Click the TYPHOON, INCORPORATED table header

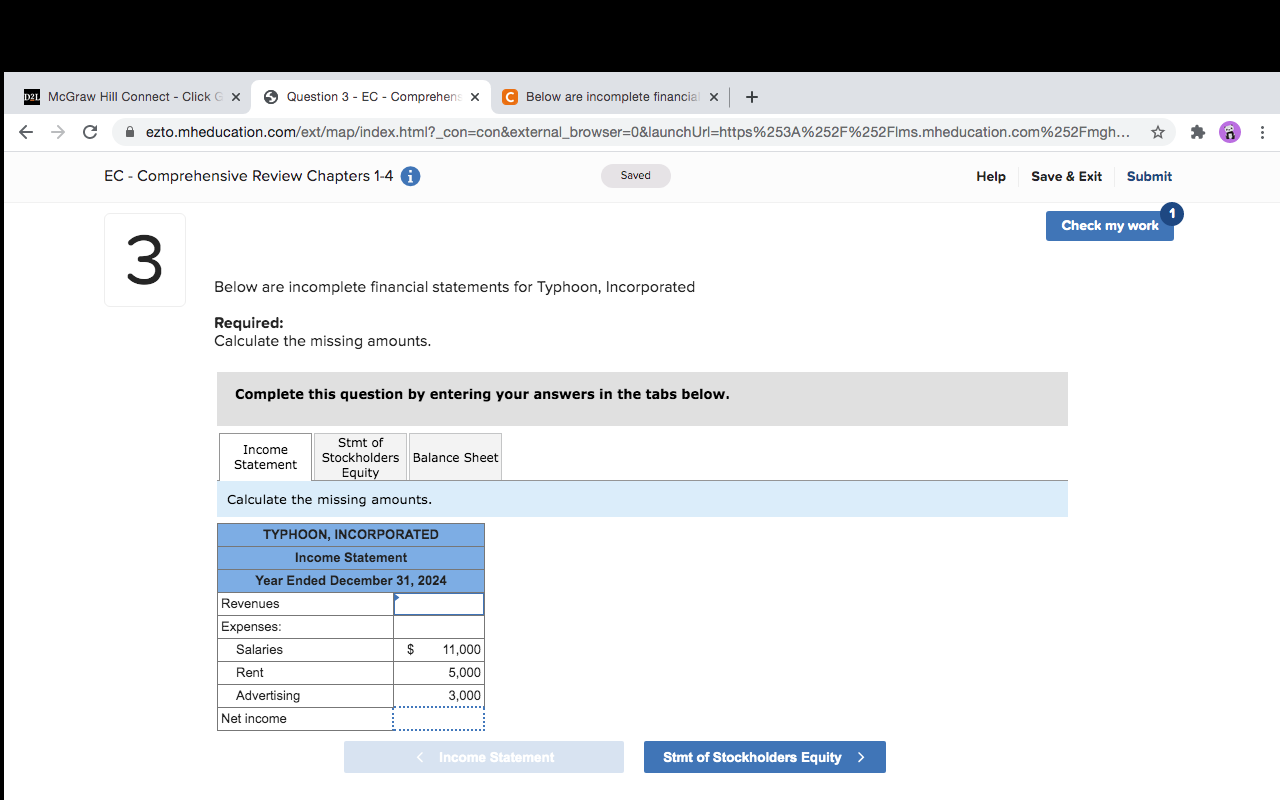click(x=351, y=535)
